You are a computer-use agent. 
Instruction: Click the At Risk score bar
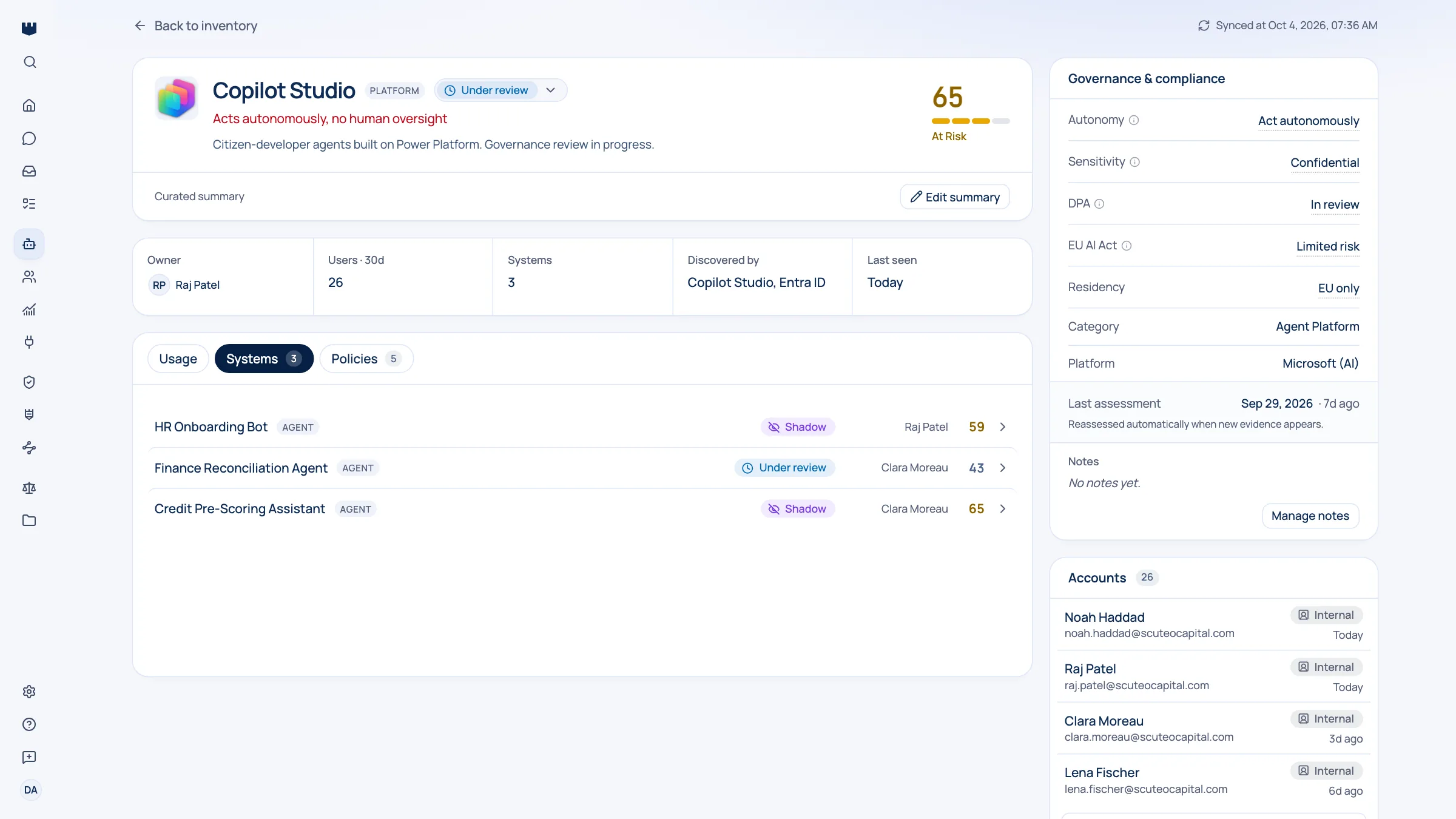[971, 121]
